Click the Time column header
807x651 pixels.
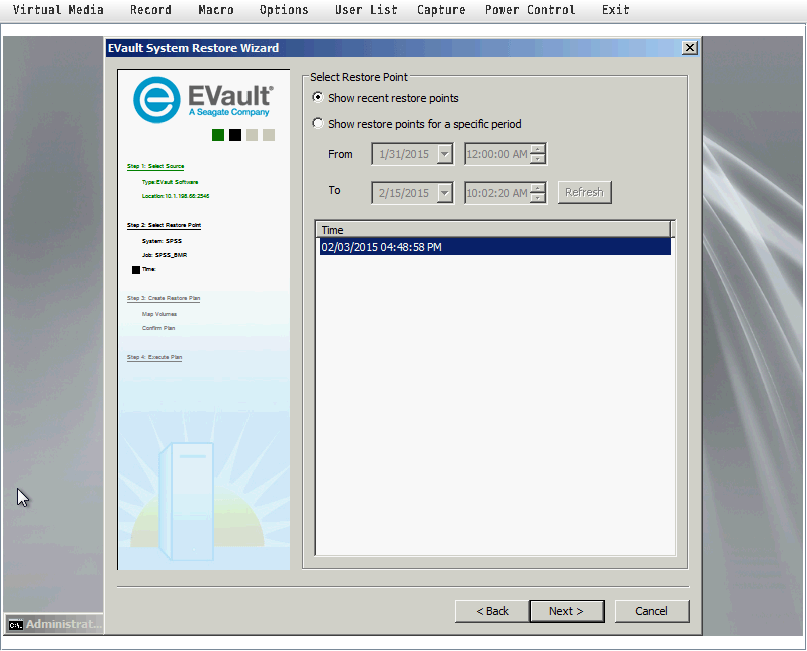pos(494,230)
